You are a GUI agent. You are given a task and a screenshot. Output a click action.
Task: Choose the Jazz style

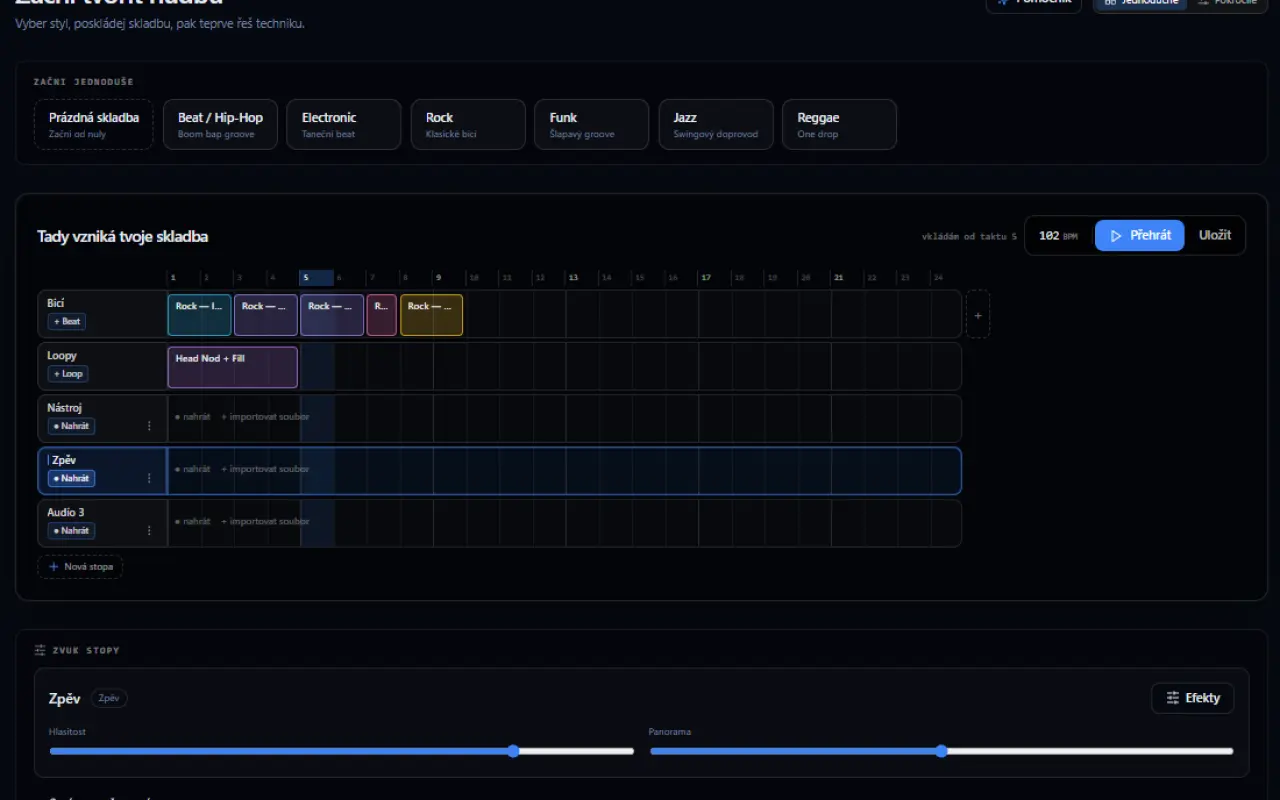(x=716, y=124)
